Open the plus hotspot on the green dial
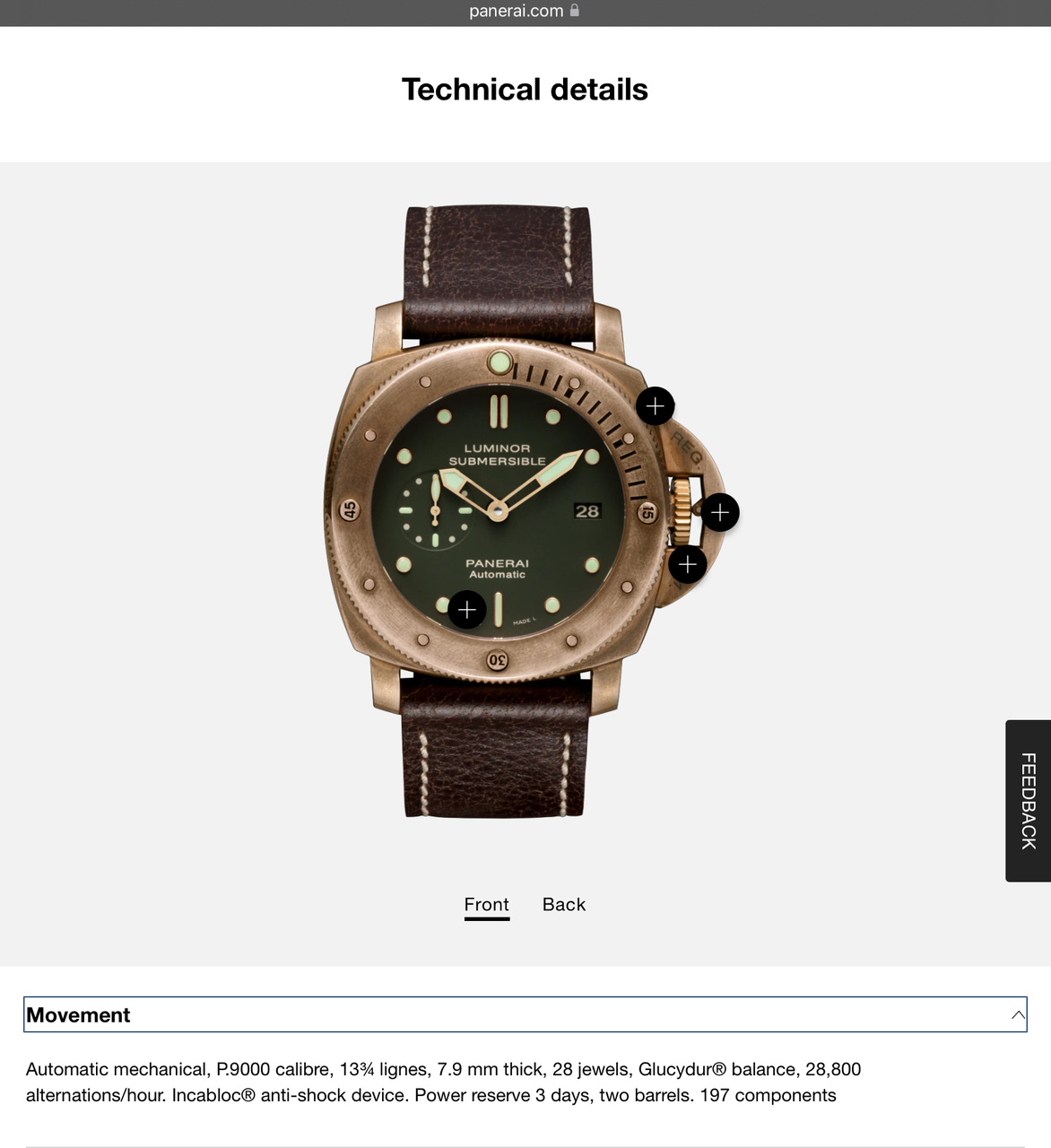Viewport: 1051px width, 1148px height. 467,610
